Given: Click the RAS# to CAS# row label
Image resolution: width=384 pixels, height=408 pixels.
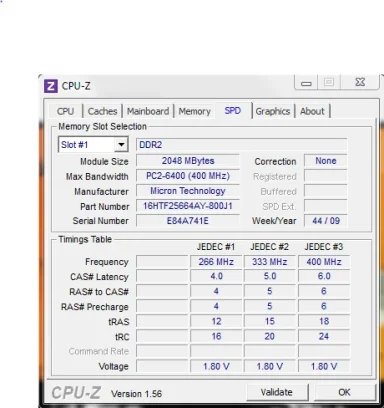Looking at the screenshot, I should click(99, 292).
